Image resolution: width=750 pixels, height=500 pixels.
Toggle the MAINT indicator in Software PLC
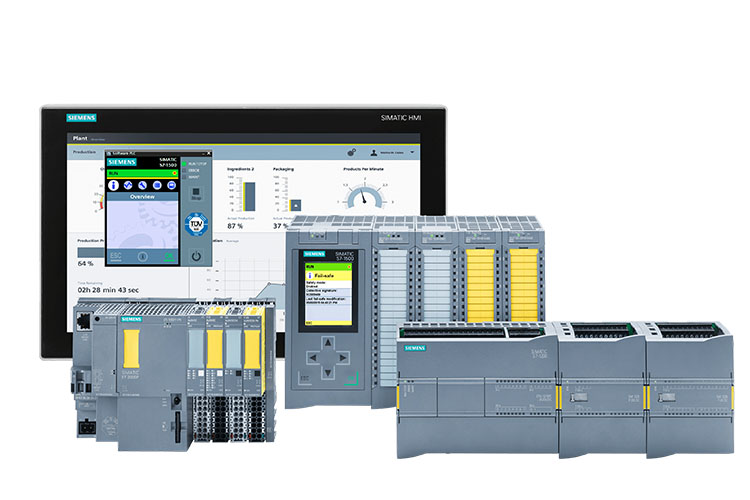point(184,177)
